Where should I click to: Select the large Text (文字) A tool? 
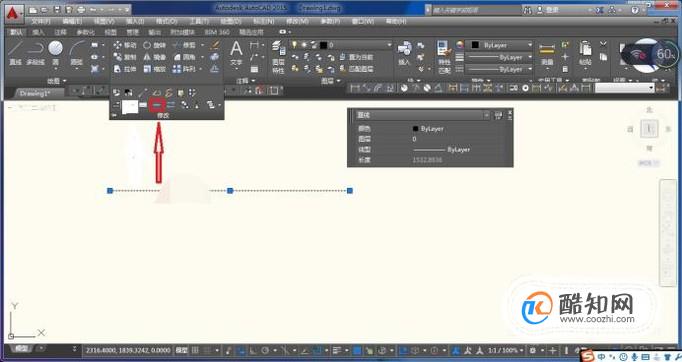tap(236, 53)
